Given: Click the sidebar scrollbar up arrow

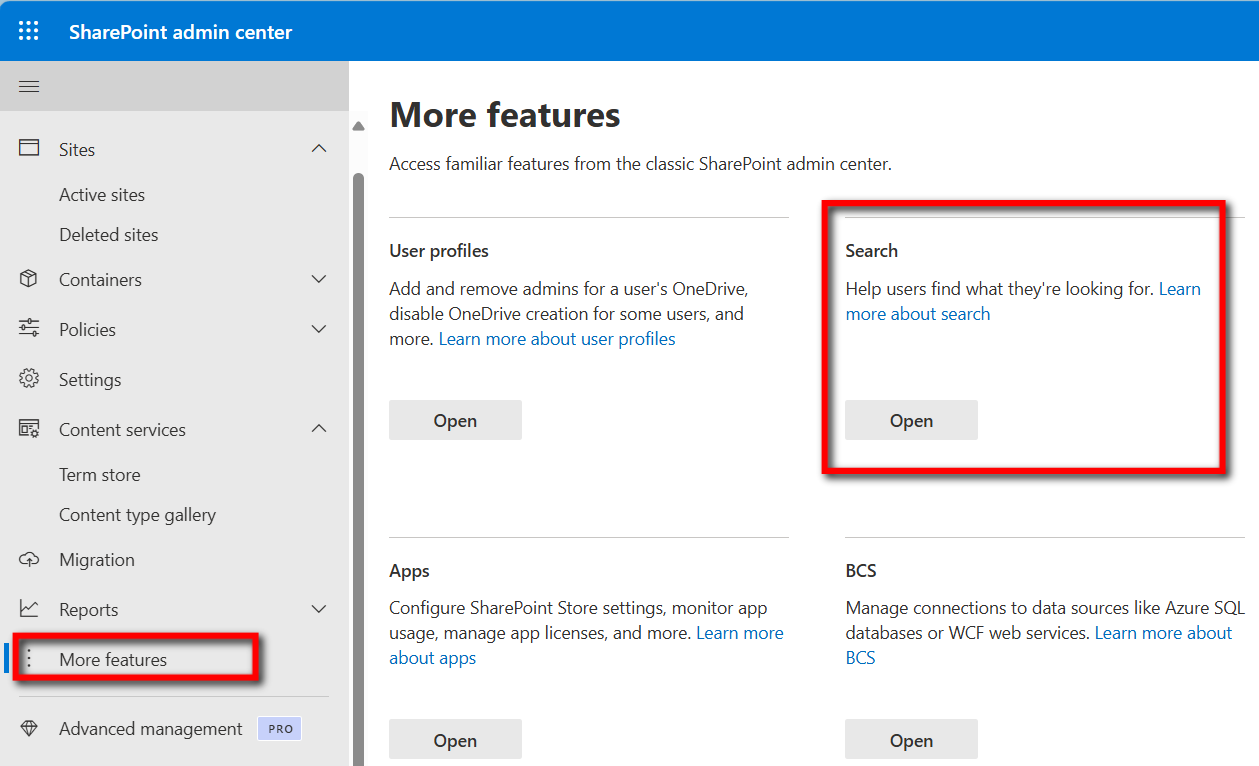Looking at the screenshot, I should click(358, 127).
